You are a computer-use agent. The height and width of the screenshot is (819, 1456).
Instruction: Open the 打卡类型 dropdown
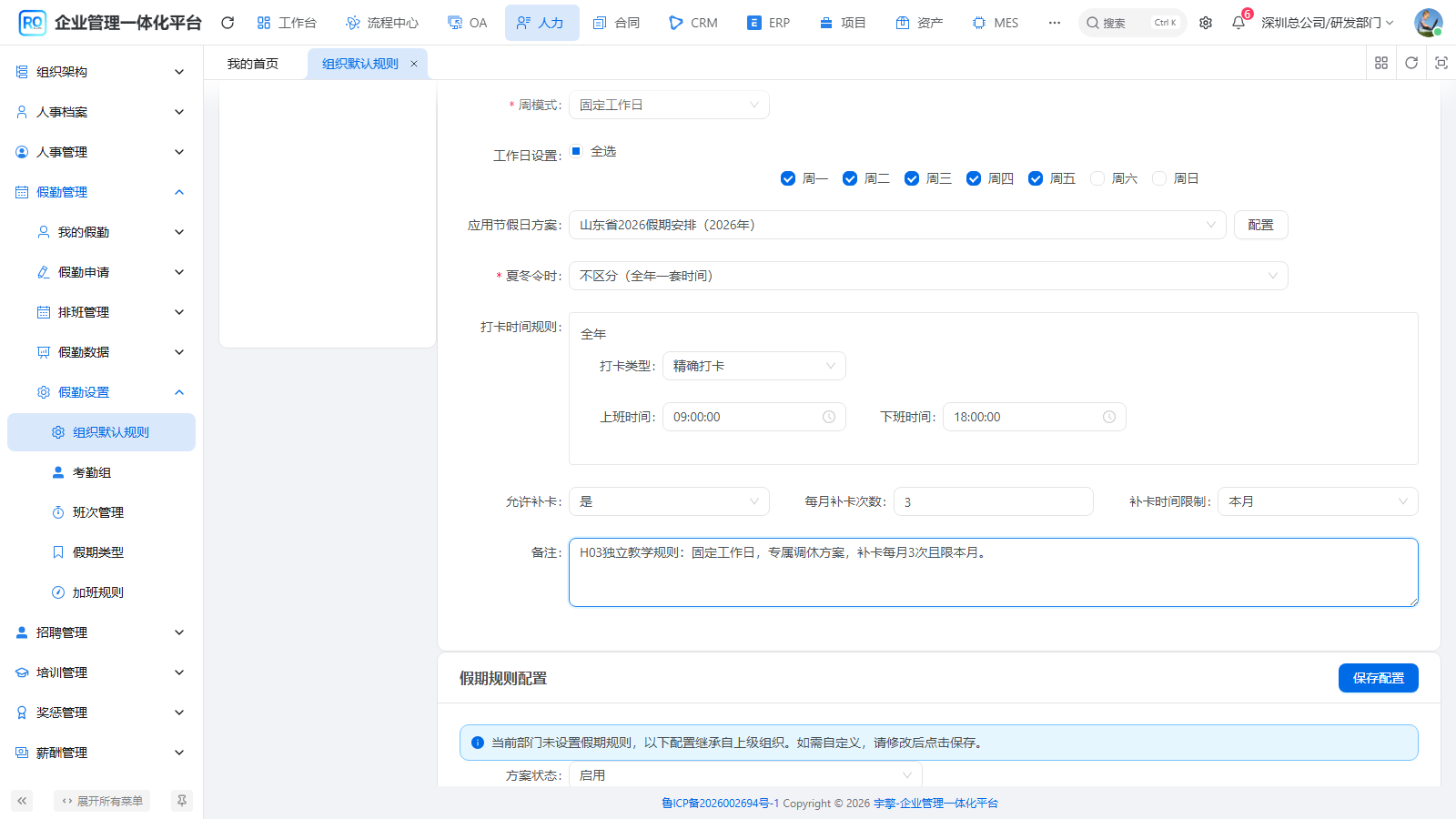(x=754, y=366)
